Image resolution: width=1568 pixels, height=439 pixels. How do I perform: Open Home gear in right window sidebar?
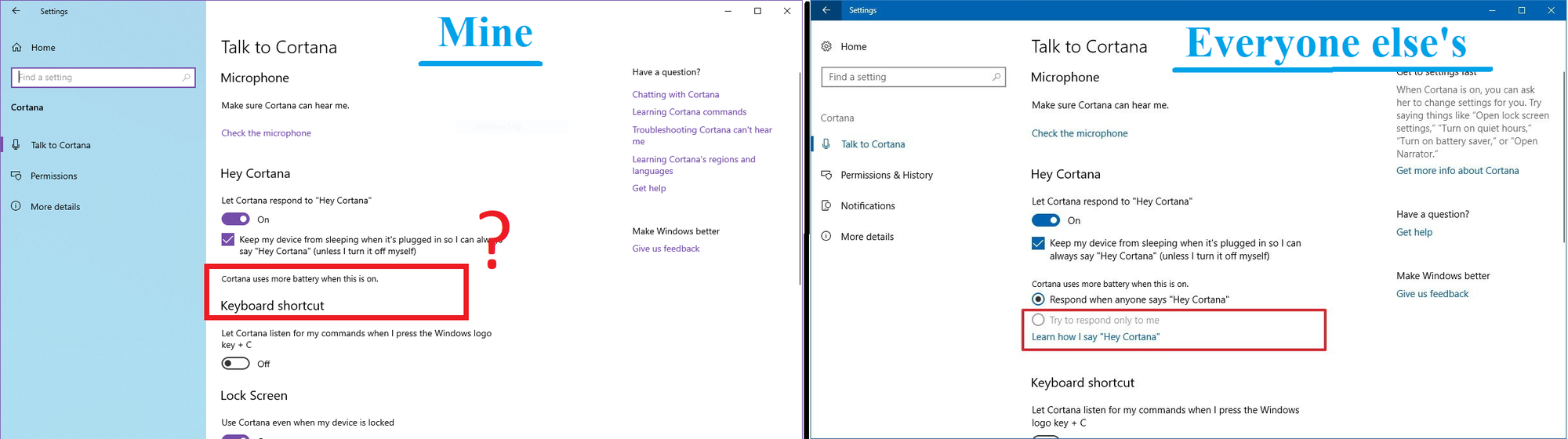click(826, 46)
